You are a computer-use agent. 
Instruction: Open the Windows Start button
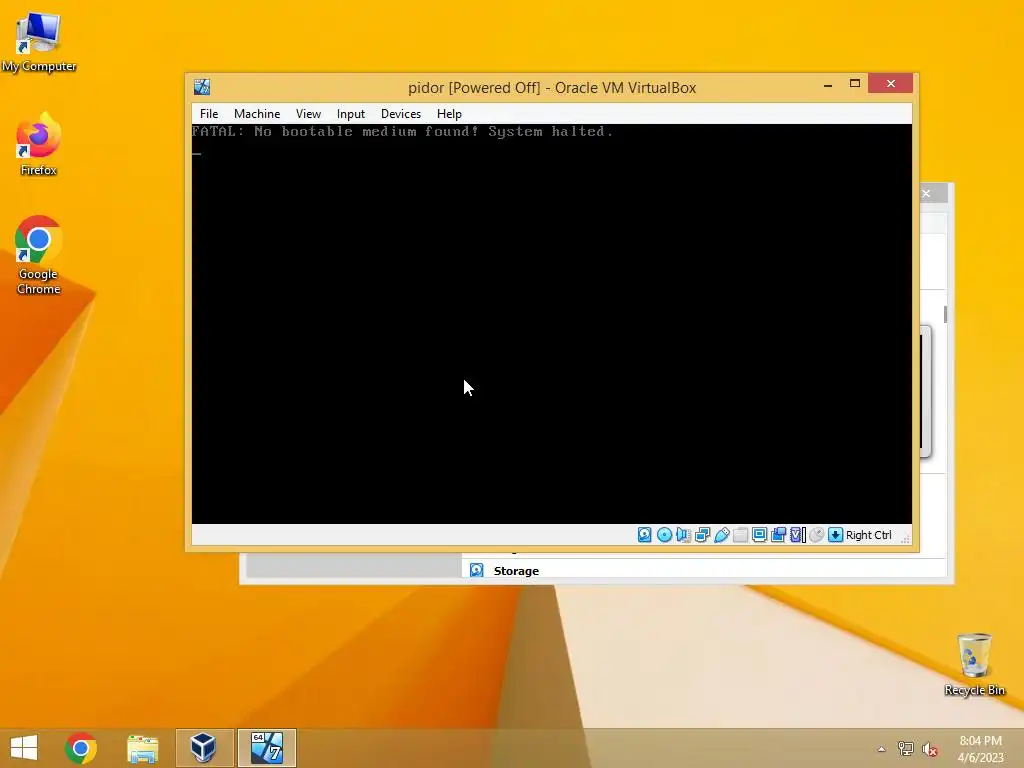tap(24, 748)
